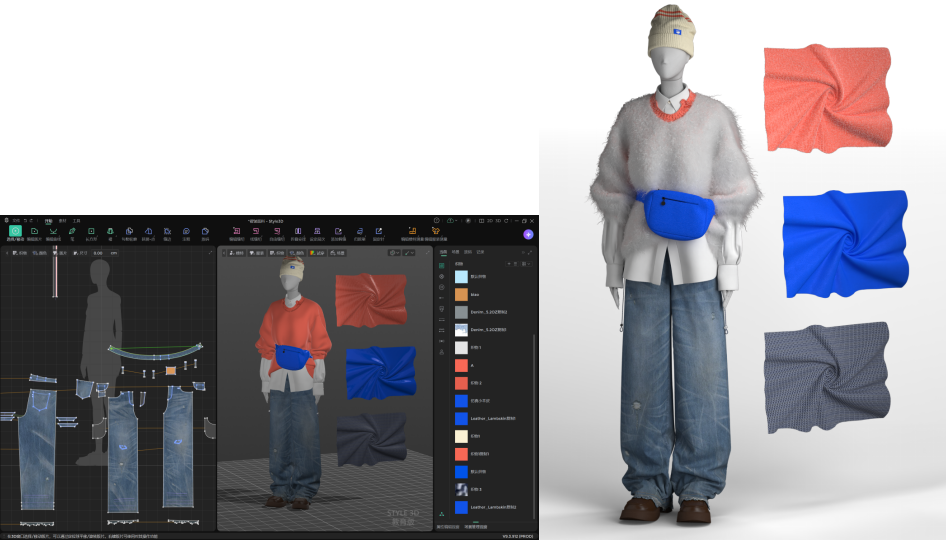Switch to the second tab in right panel

(456, 252)
